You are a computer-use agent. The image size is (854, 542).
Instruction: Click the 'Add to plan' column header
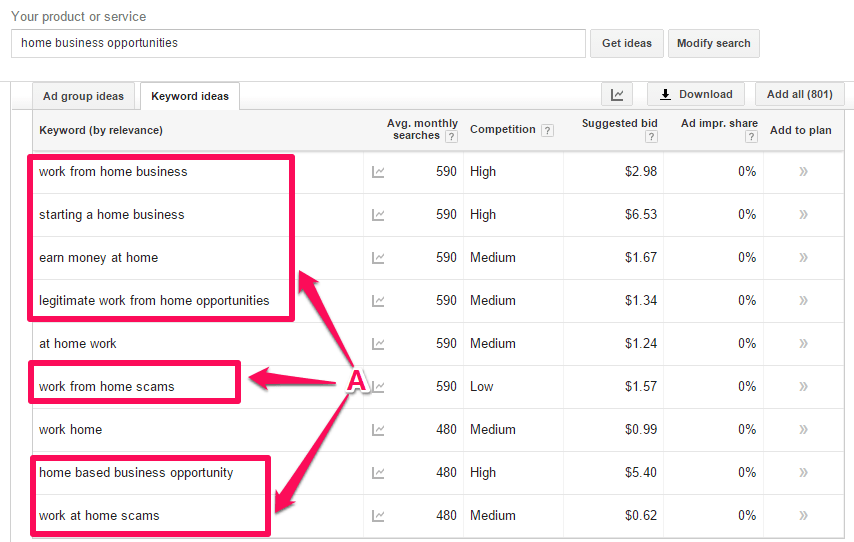click(x=801, y=130)
